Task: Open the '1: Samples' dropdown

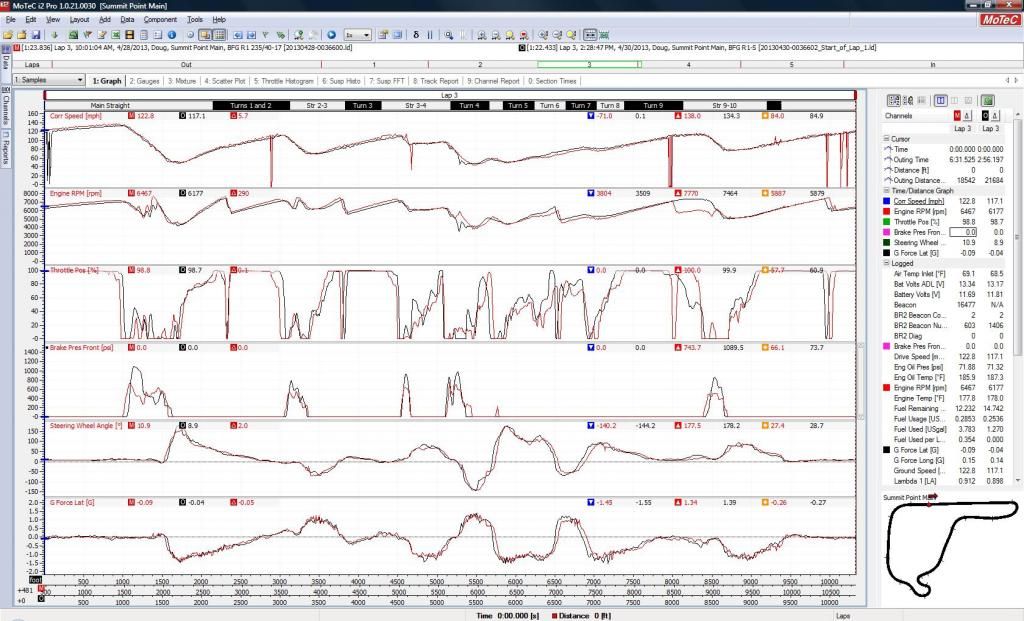Action: [49, 80]
